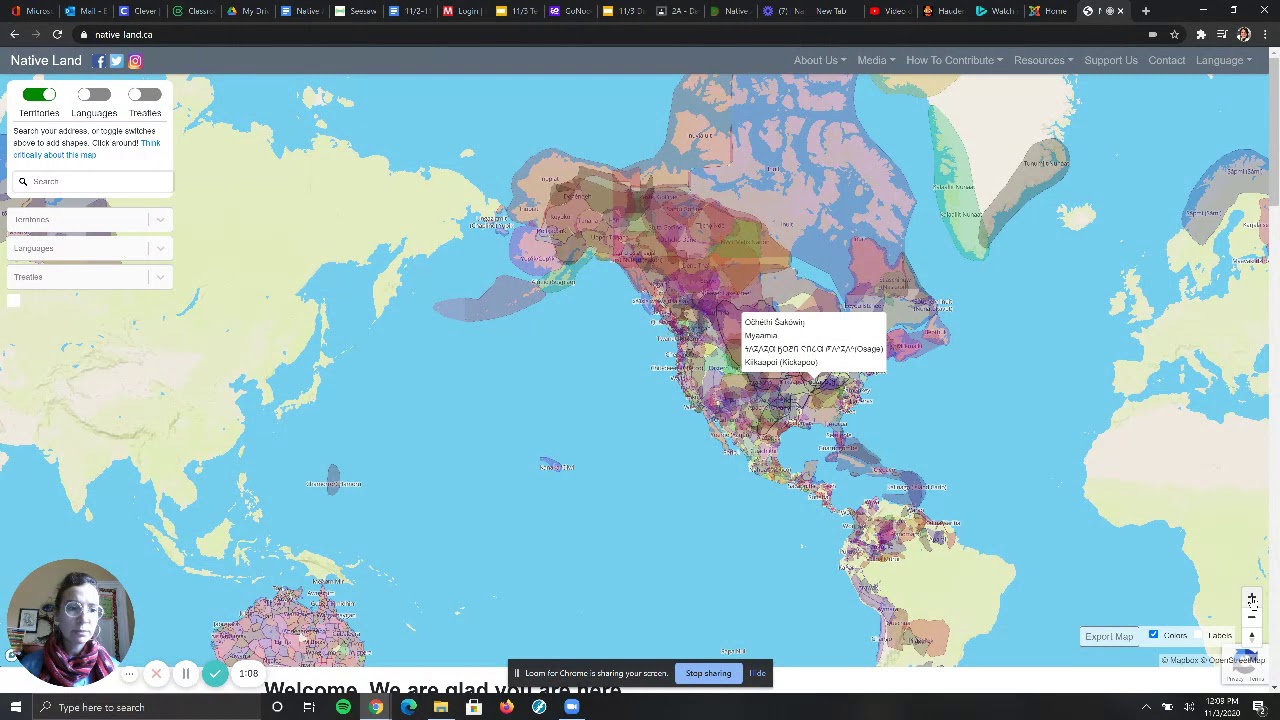The image size is (1280, 720).
Task: Click the Support Us link
Action: coord(1111,61)
